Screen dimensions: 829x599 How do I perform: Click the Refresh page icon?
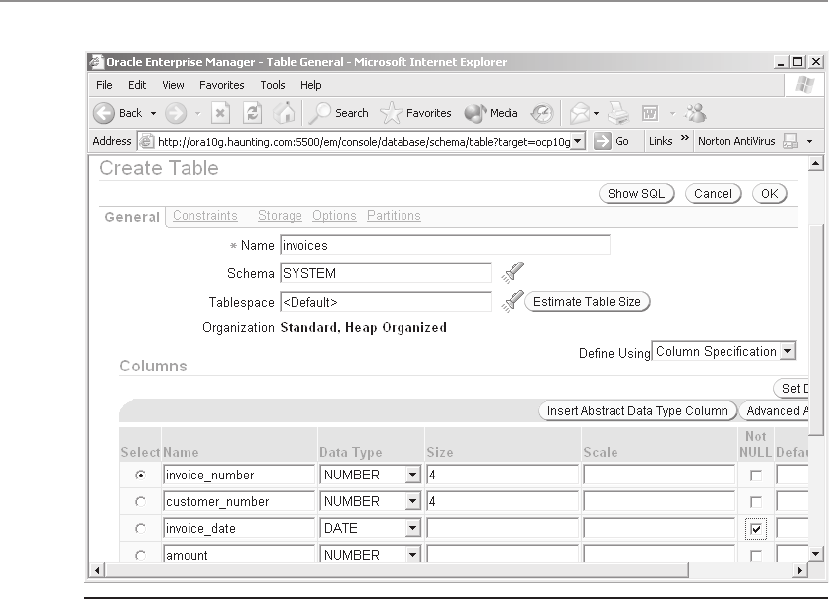[x=252, y=113]
